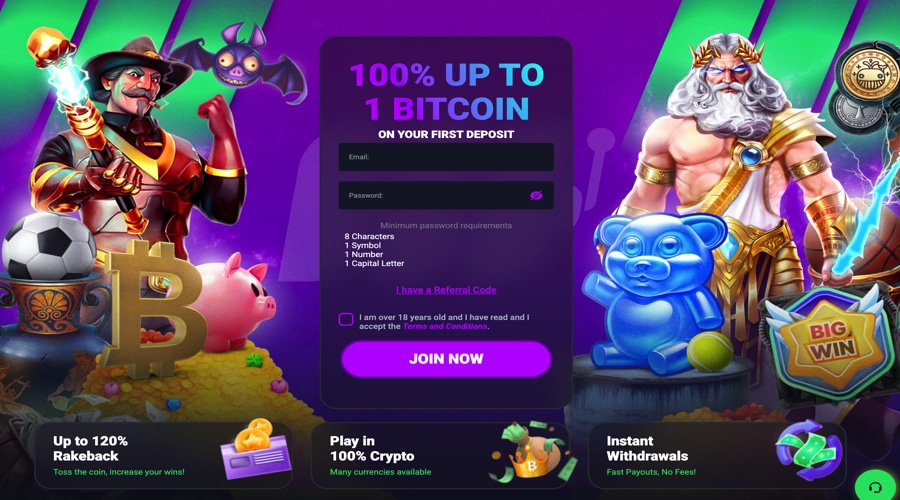Check the over 18 years old checkbox

coord(346,319)
